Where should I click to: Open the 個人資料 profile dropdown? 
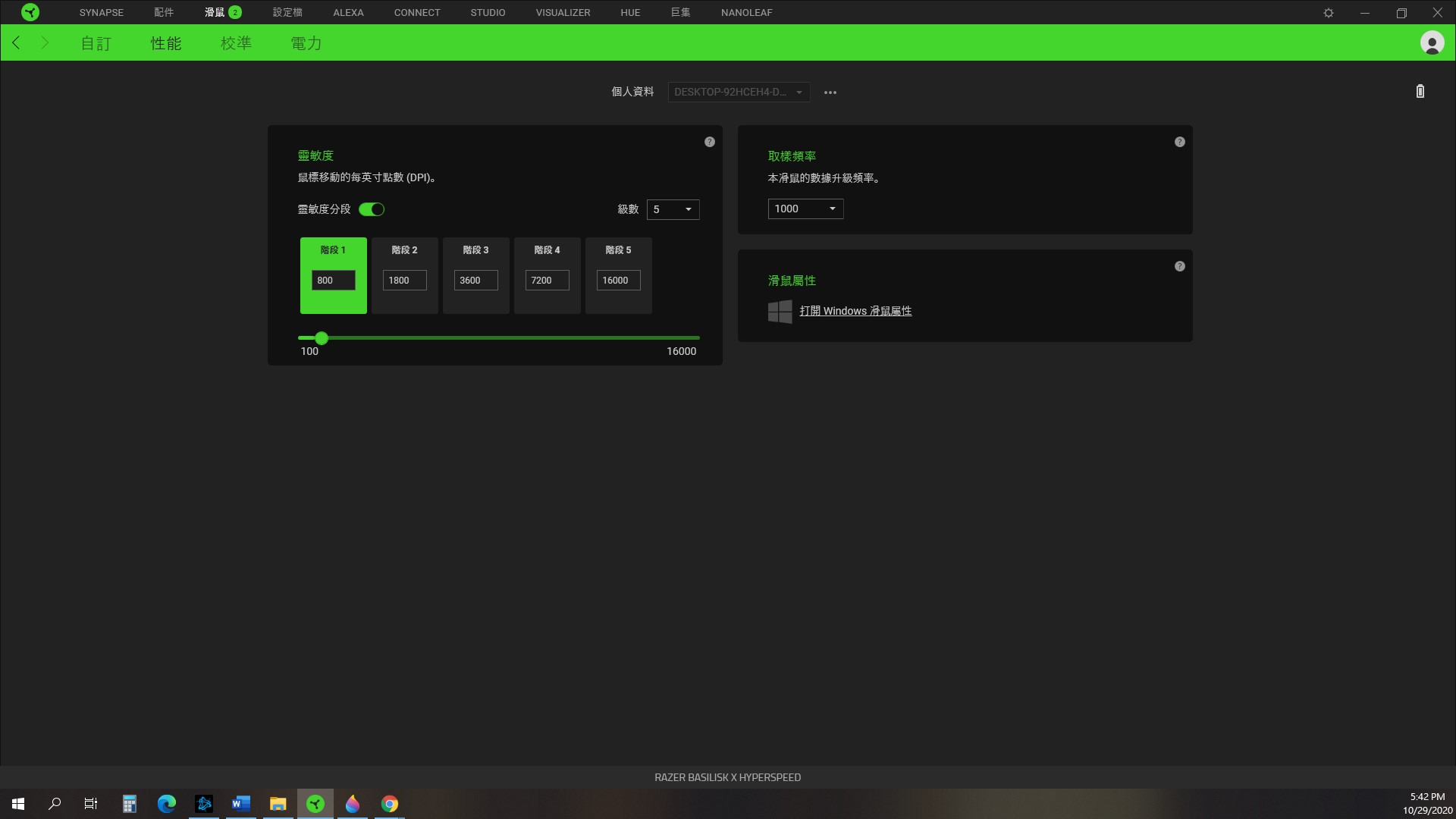(739, 92)
